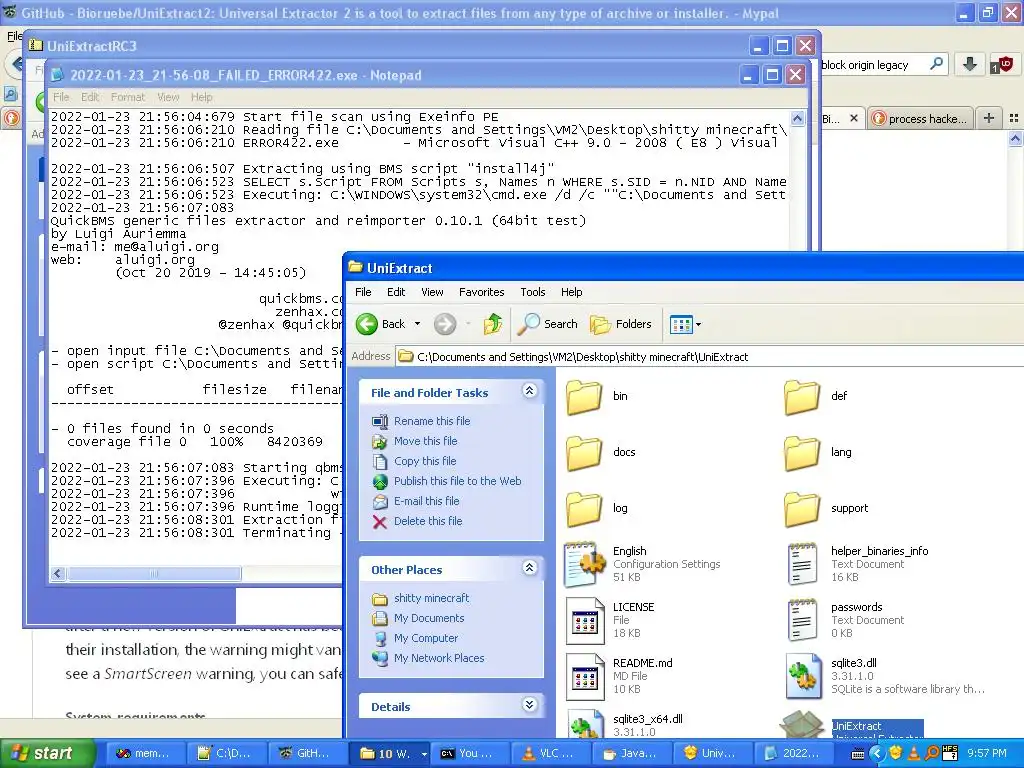The image size is (1024, 768).
Task: Open the Favorites menu in explorer
Action: click(x=481, y=292)
